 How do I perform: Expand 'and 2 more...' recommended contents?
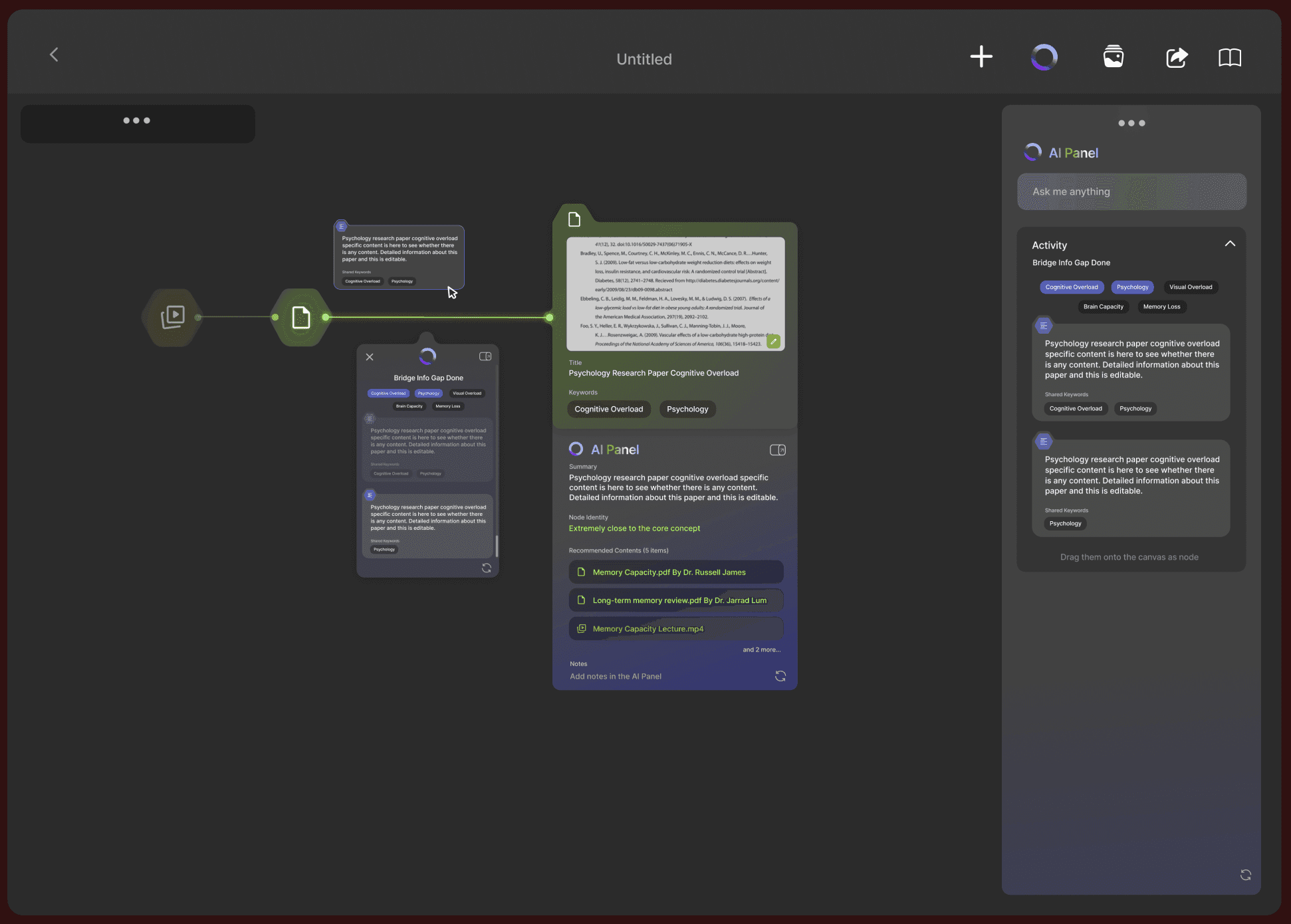[x=761, y=649]
